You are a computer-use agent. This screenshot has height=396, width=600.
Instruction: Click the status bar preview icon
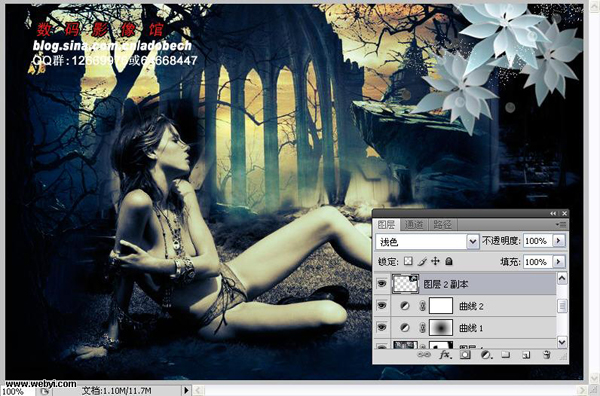[45, 391]
